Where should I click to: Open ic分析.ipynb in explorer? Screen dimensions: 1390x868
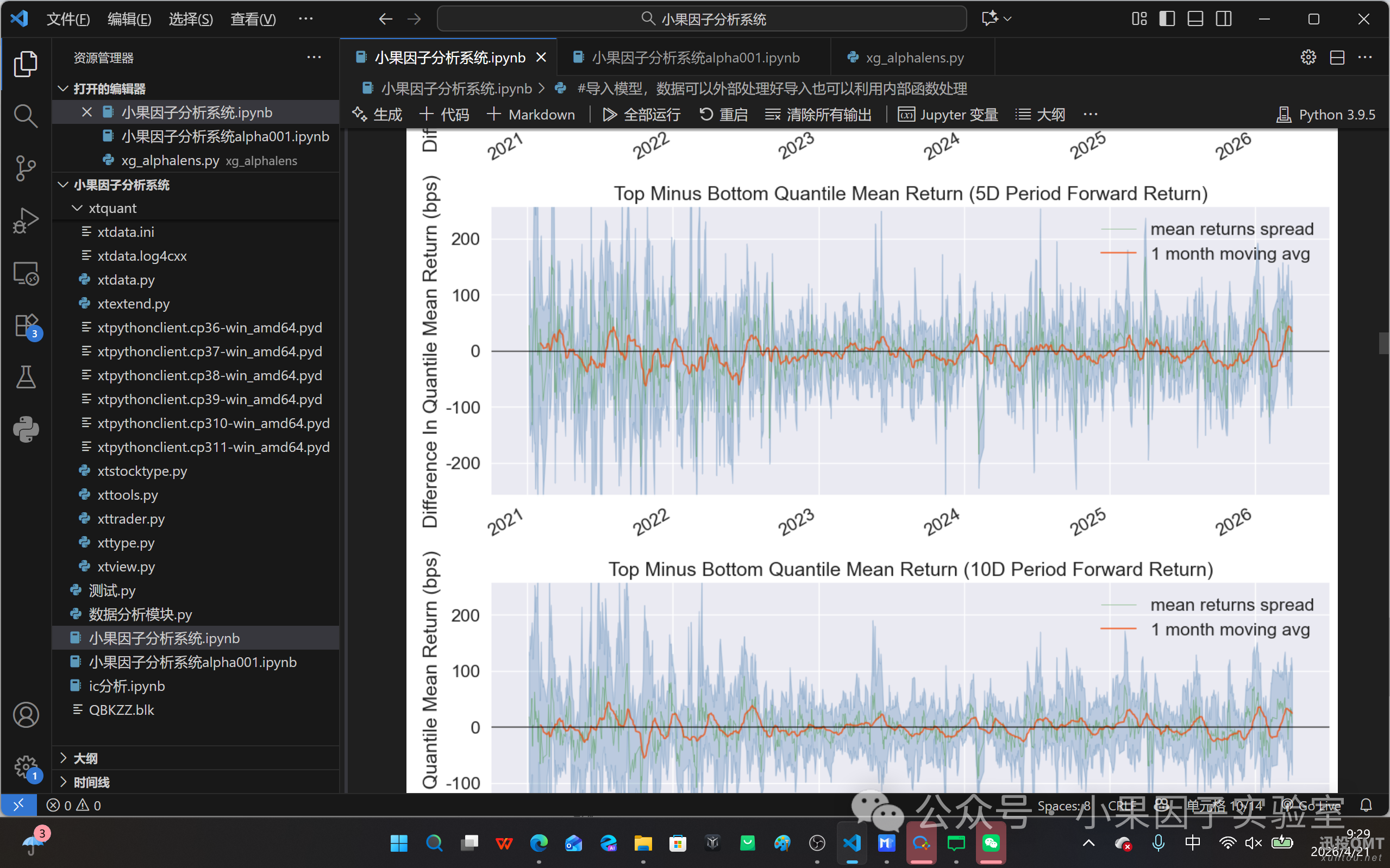[126, 686]
